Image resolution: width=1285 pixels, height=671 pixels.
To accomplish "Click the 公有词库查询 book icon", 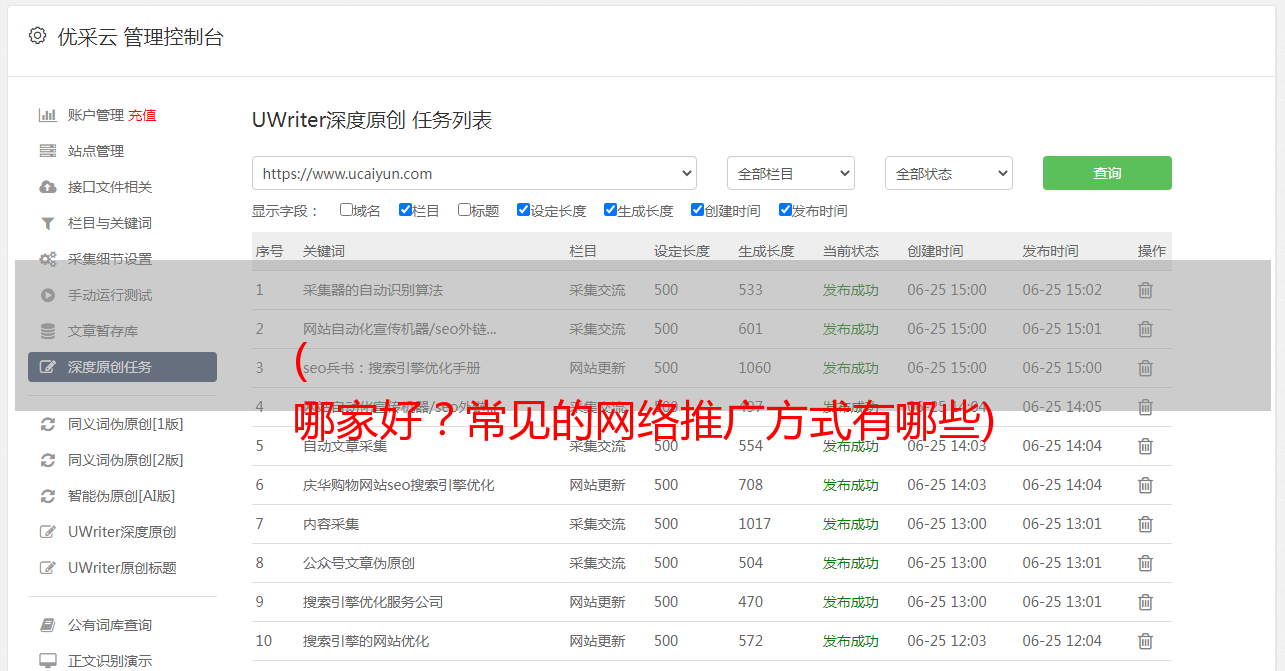I will pyautogui.click(x=47, y=625).
